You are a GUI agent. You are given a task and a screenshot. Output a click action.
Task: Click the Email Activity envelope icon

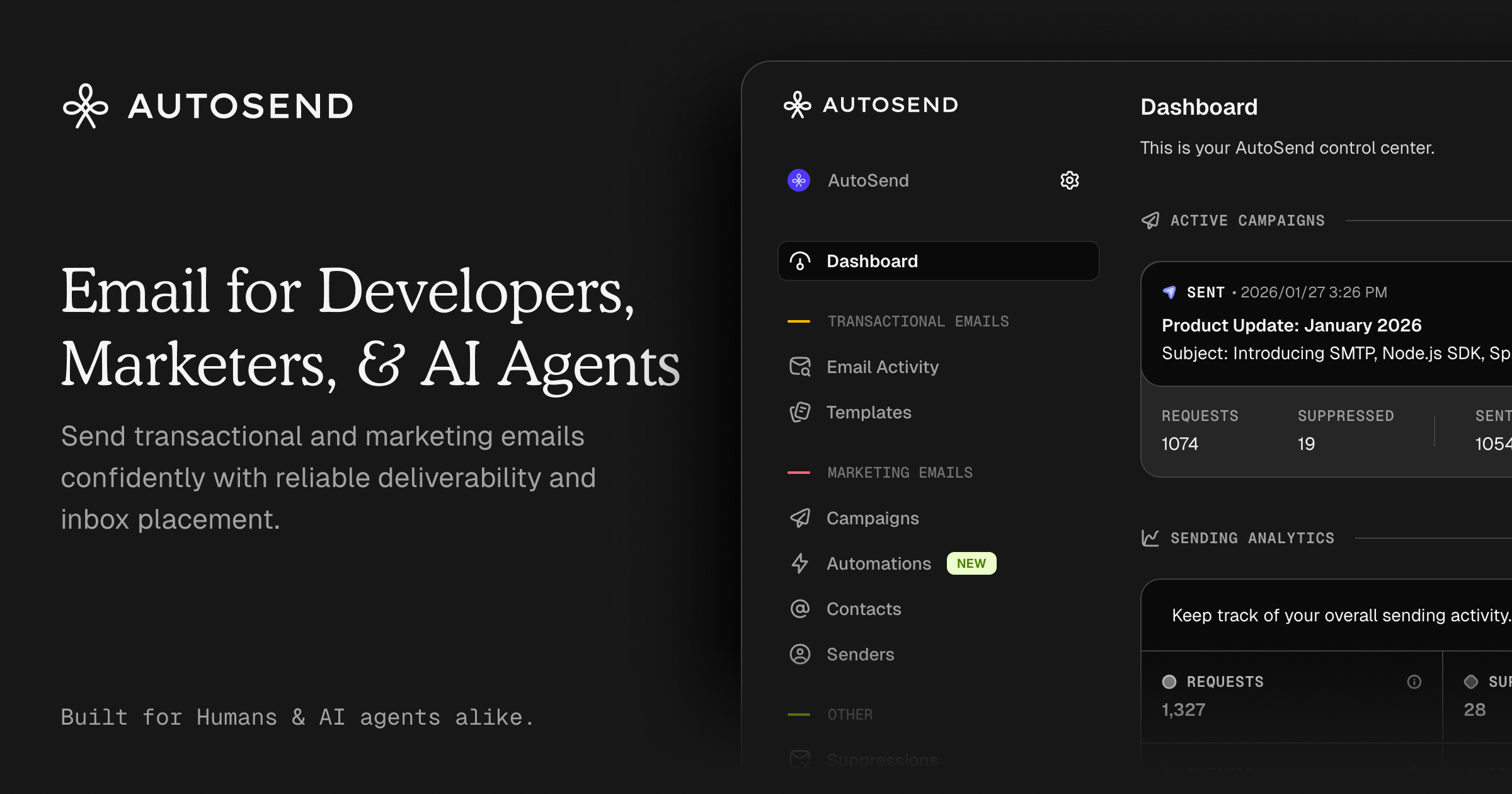coord(799,367)
